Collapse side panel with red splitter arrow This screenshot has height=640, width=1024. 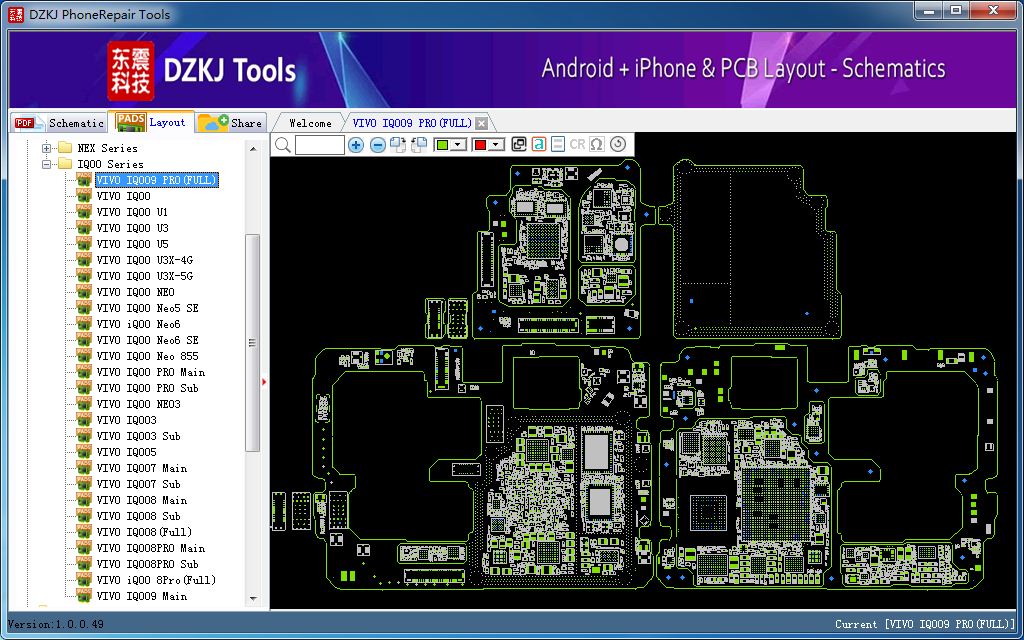coord(264,381)
